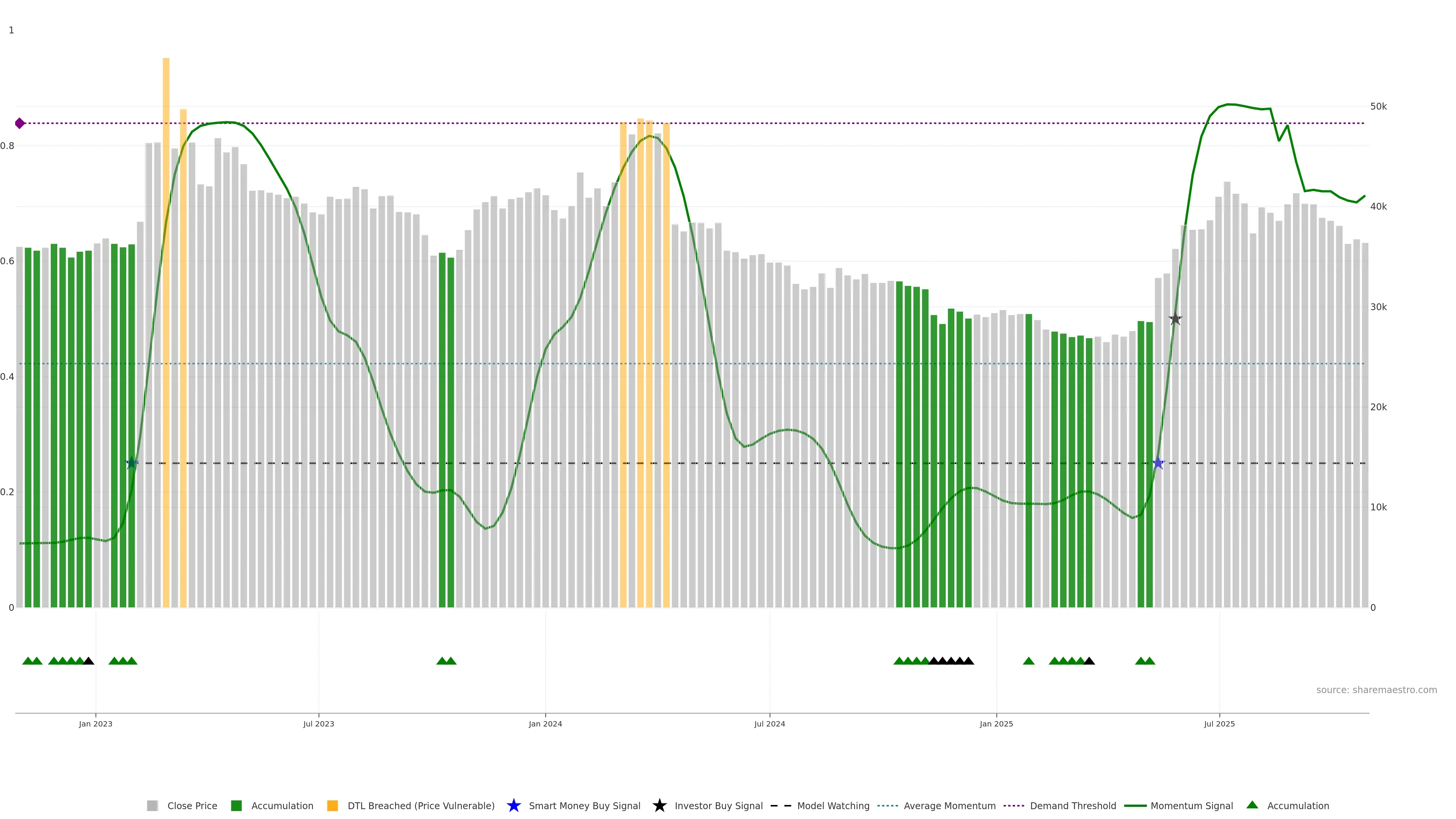Click the purple diamond Demand Threshold marker
Image resolution: width=1456 pixels, height=819 pixels.
(x=20, y=123)
